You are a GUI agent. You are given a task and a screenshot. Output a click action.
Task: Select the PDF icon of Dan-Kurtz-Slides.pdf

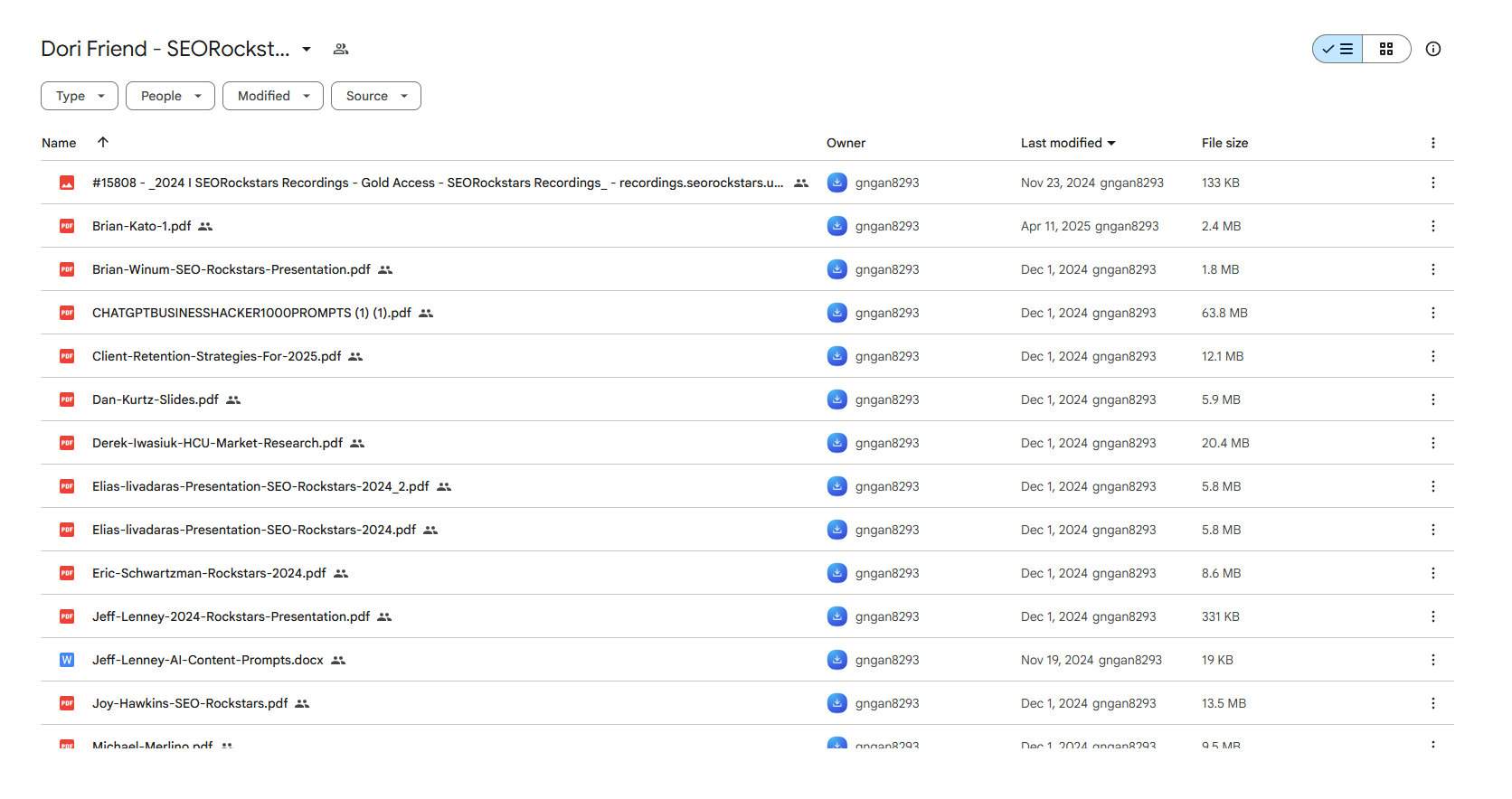click(67, 399)
